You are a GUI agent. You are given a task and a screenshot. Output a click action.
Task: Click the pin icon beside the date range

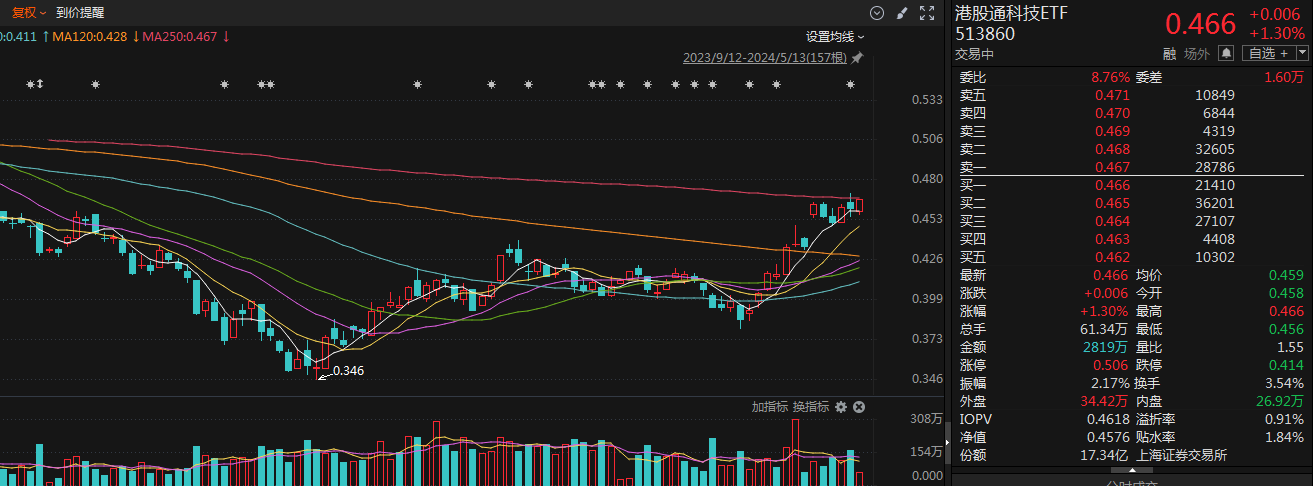tap(858, 58)
